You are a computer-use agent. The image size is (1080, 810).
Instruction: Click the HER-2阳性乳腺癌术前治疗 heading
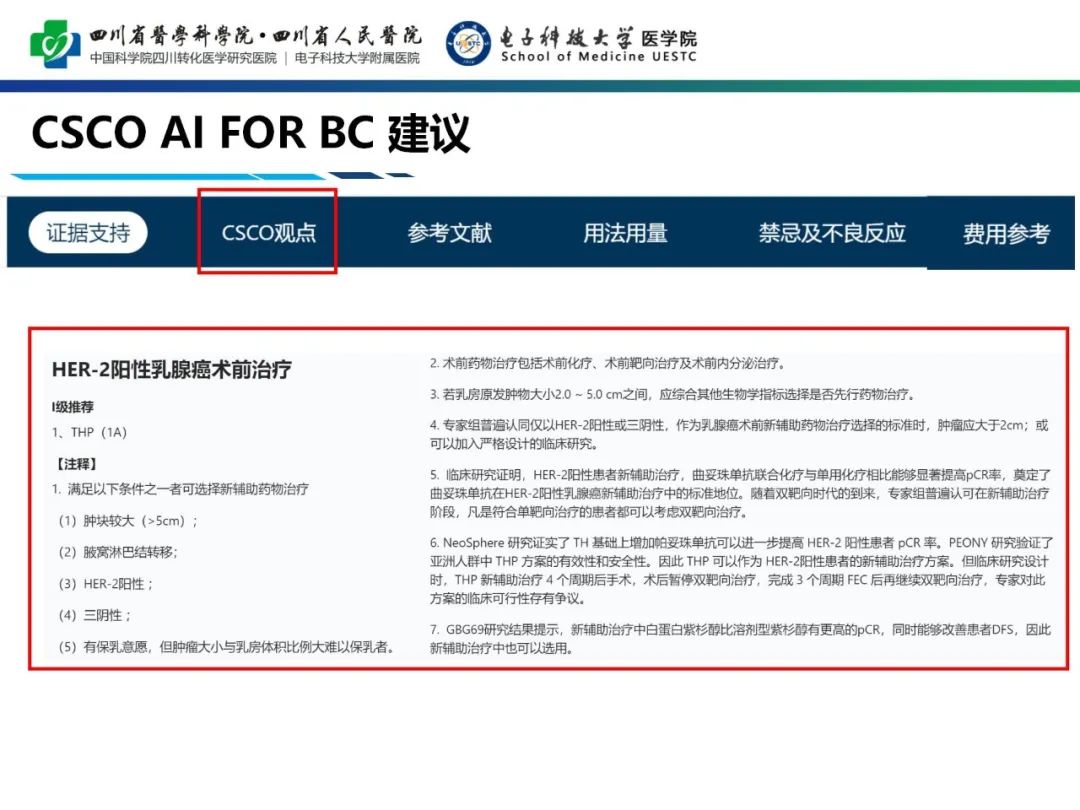pyautogui.click(x=171, y=370)
